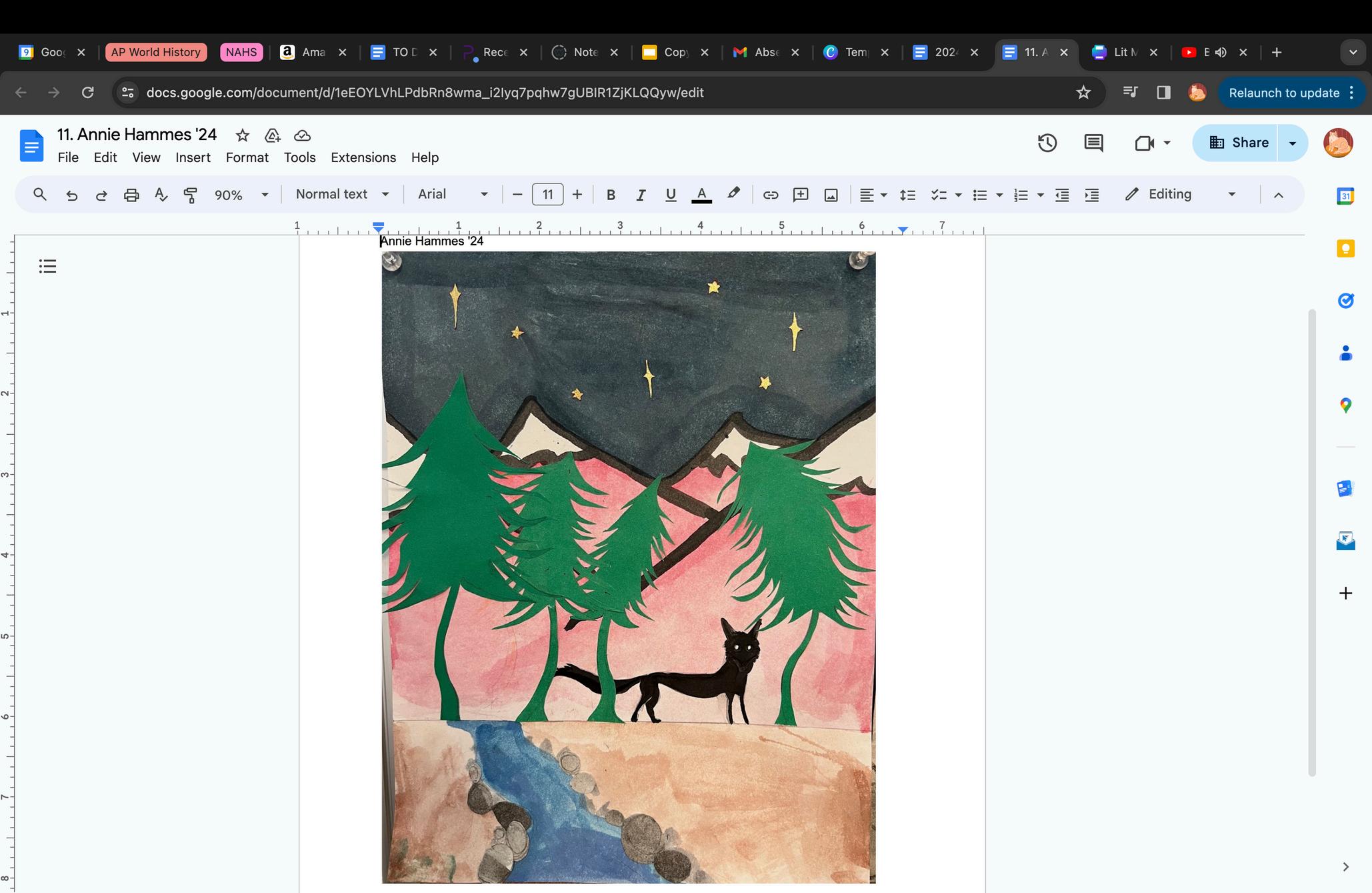Insert a link using the link icon
The width and height of the screenshot is (1372, 893).
771,195
